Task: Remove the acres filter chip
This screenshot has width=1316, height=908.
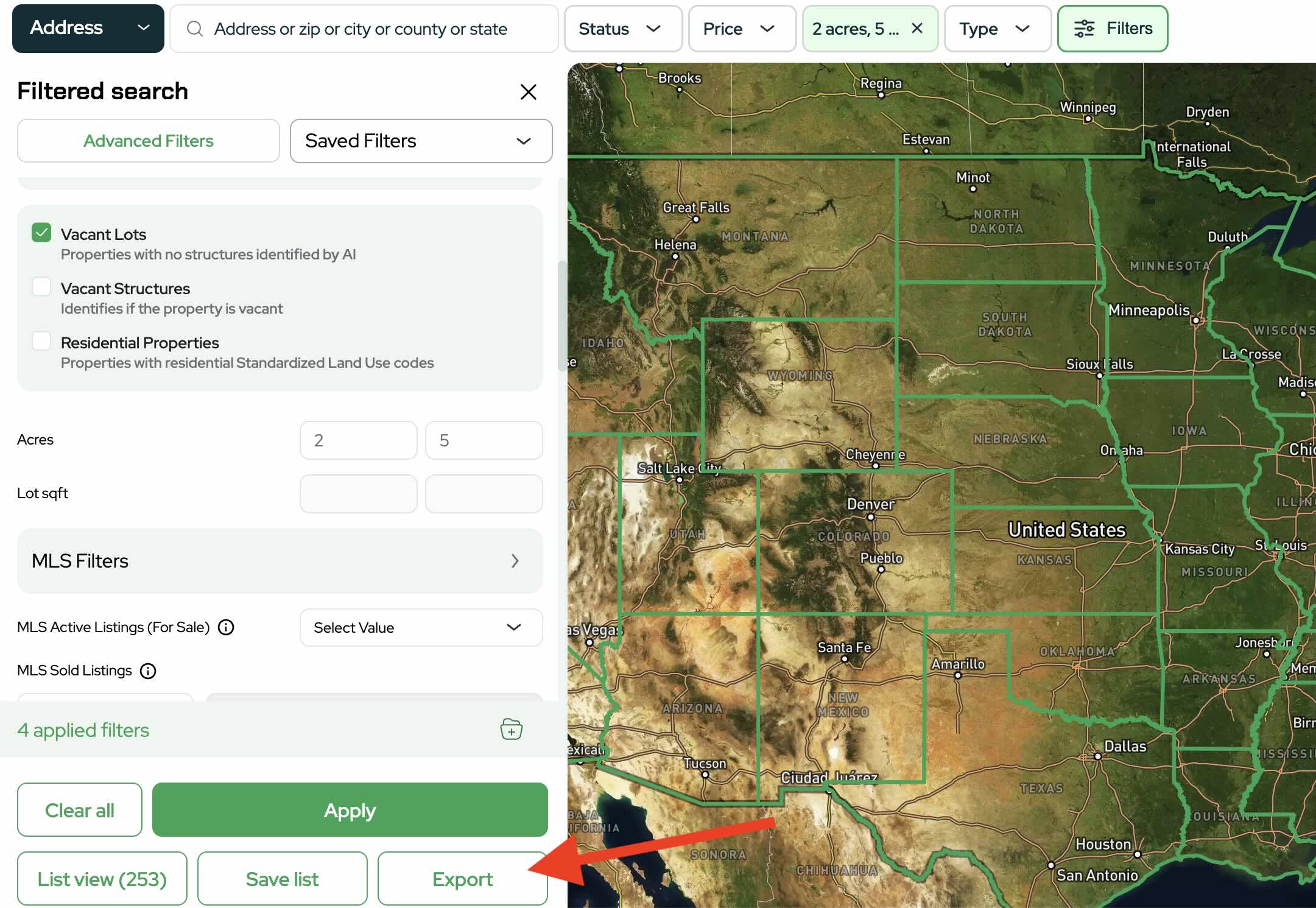Action: (917, 29)
